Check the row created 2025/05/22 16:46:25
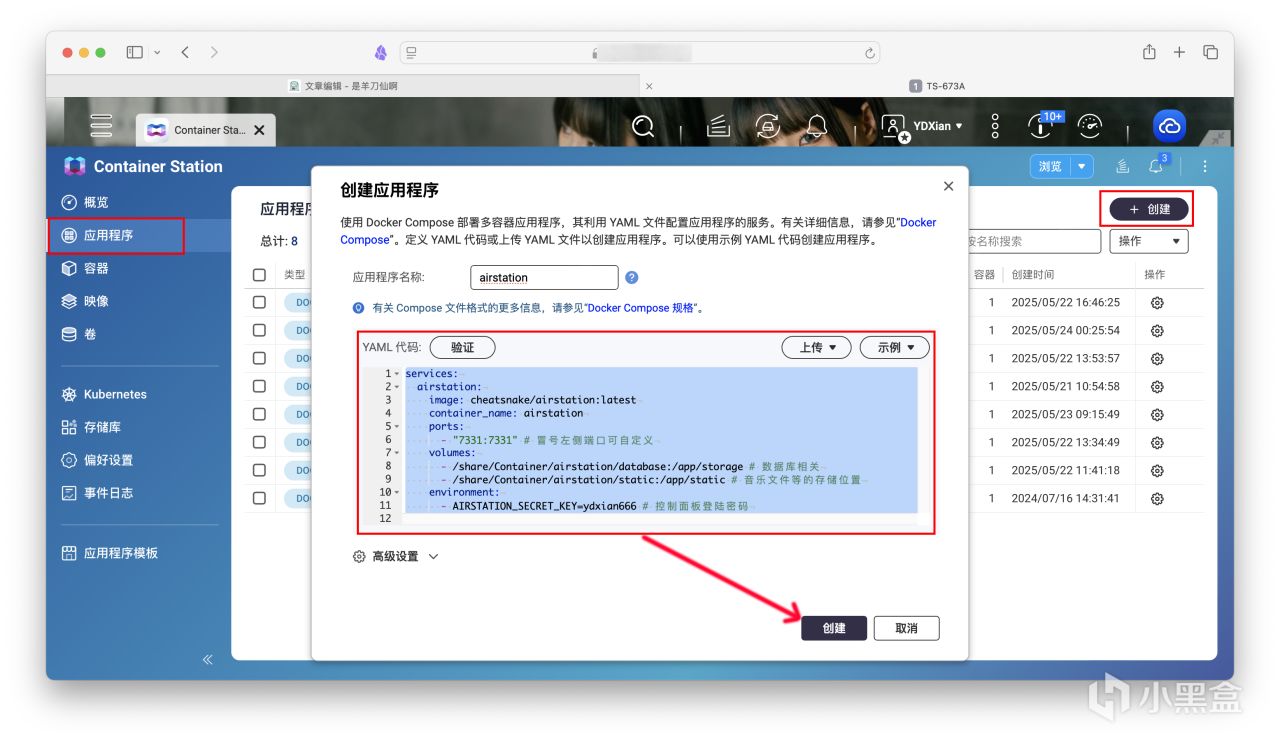 259,302
